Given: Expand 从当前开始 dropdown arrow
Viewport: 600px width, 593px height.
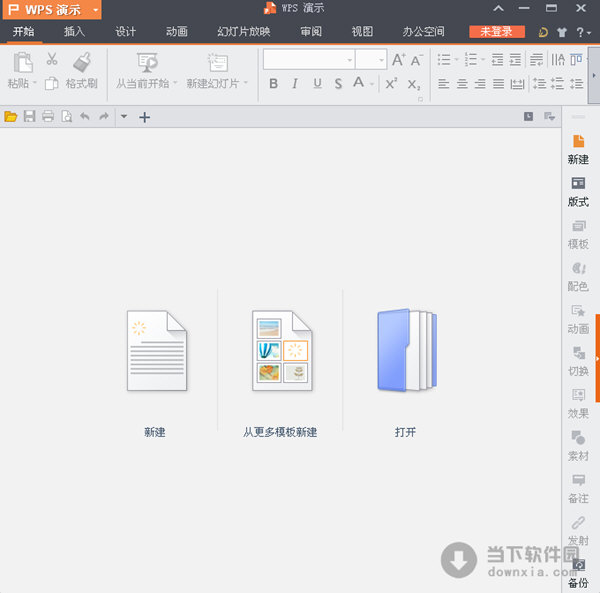Looking at the screenshot, I should coord(175,83).
